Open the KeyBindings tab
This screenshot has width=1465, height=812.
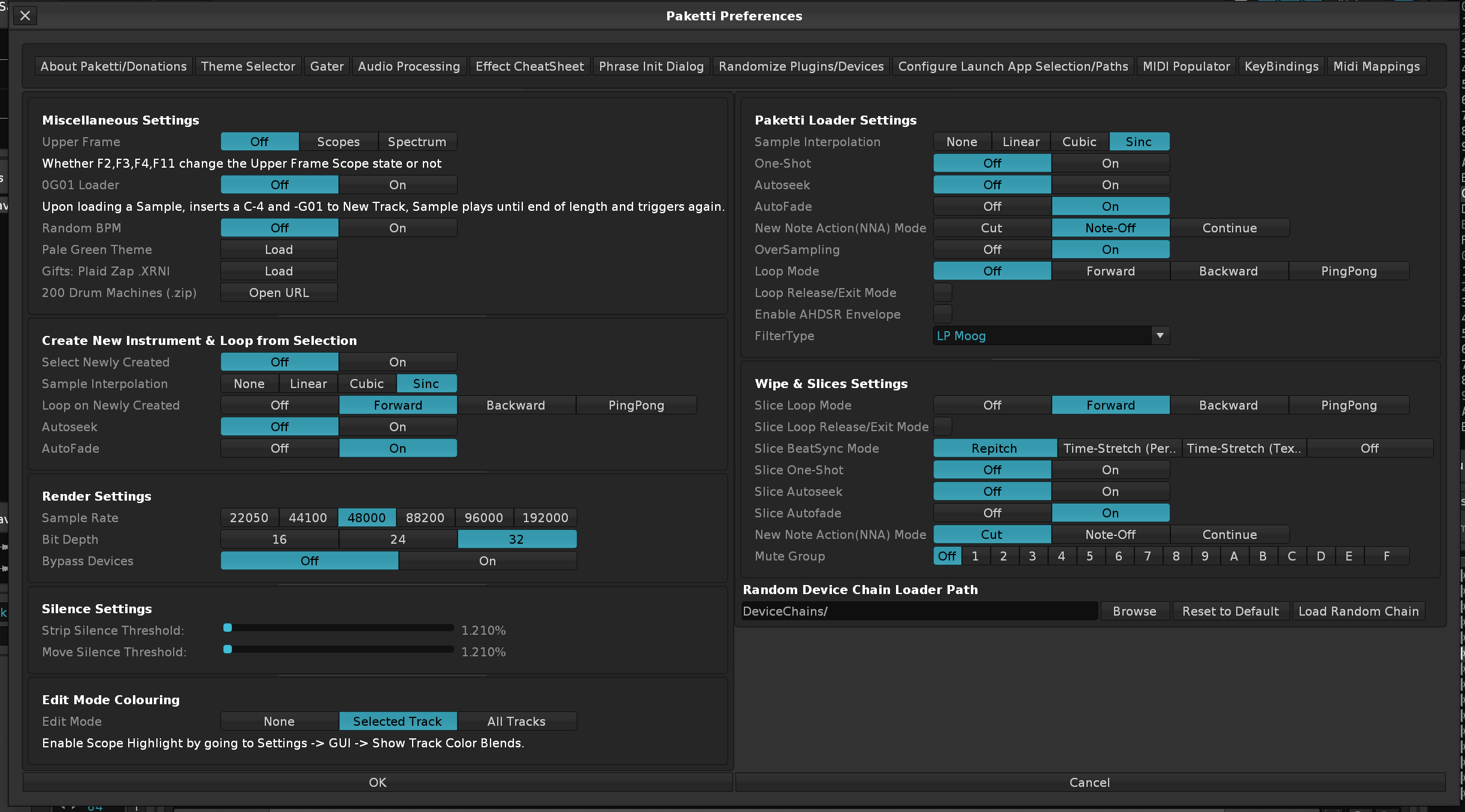click(1281, 66)
